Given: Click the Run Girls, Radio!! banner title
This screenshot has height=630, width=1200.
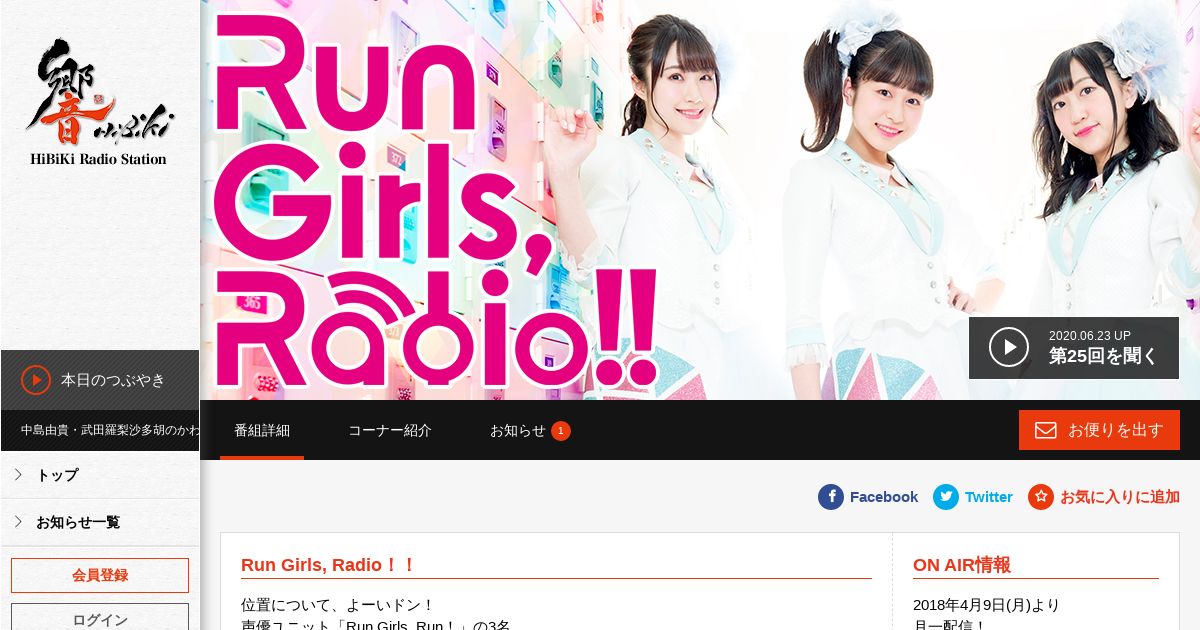Looking at the screenshot, I should (436, 200).
